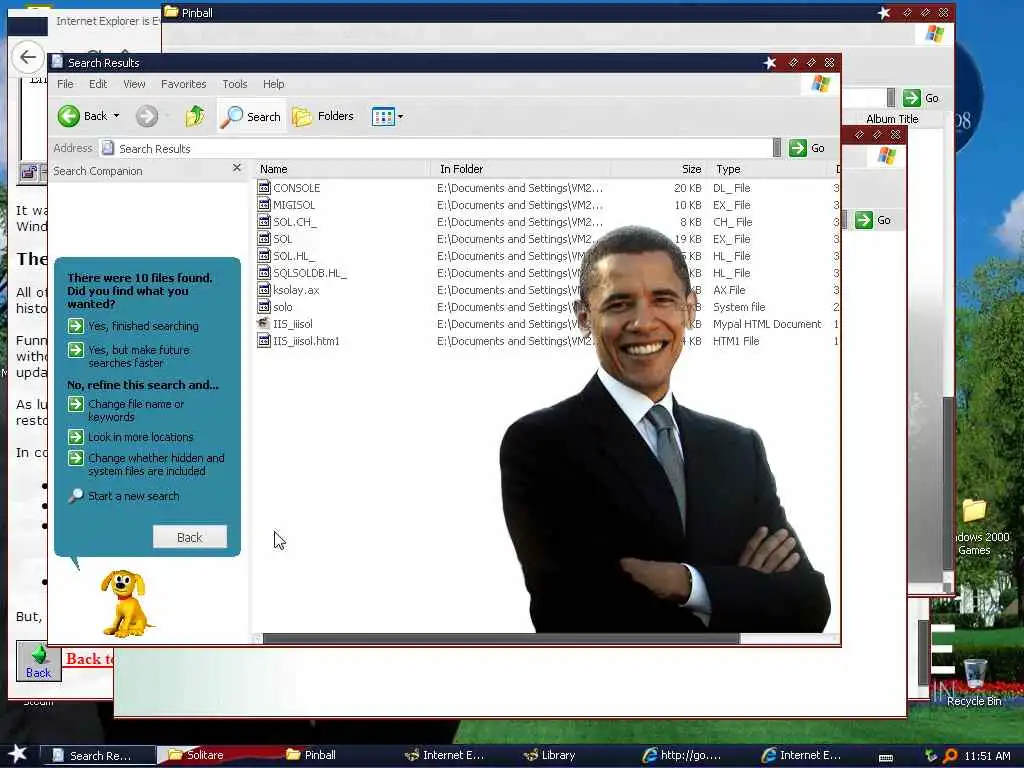
Task: Click the Rover search dog character
Action: tap(125, 603)
